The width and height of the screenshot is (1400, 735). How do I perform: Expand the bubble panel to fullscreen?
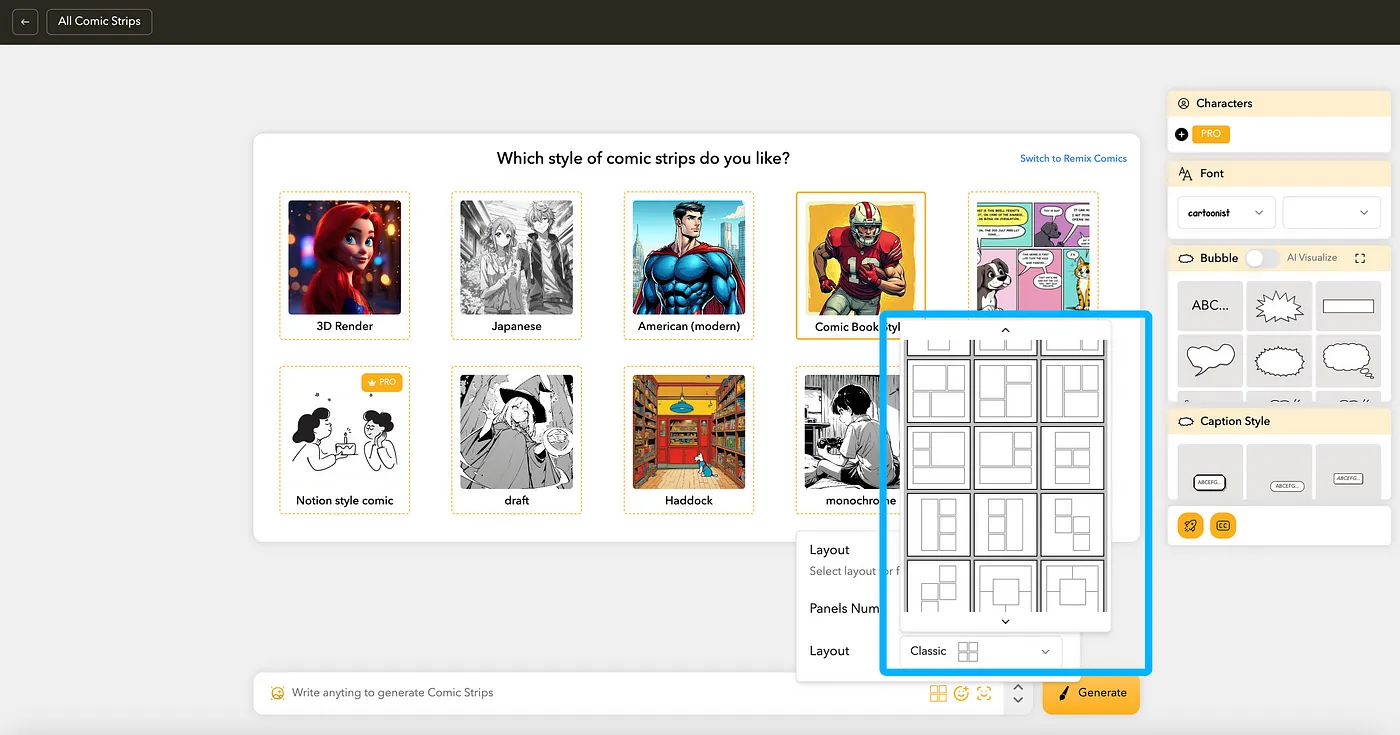pyautogui.click(x=1360, y=258)
